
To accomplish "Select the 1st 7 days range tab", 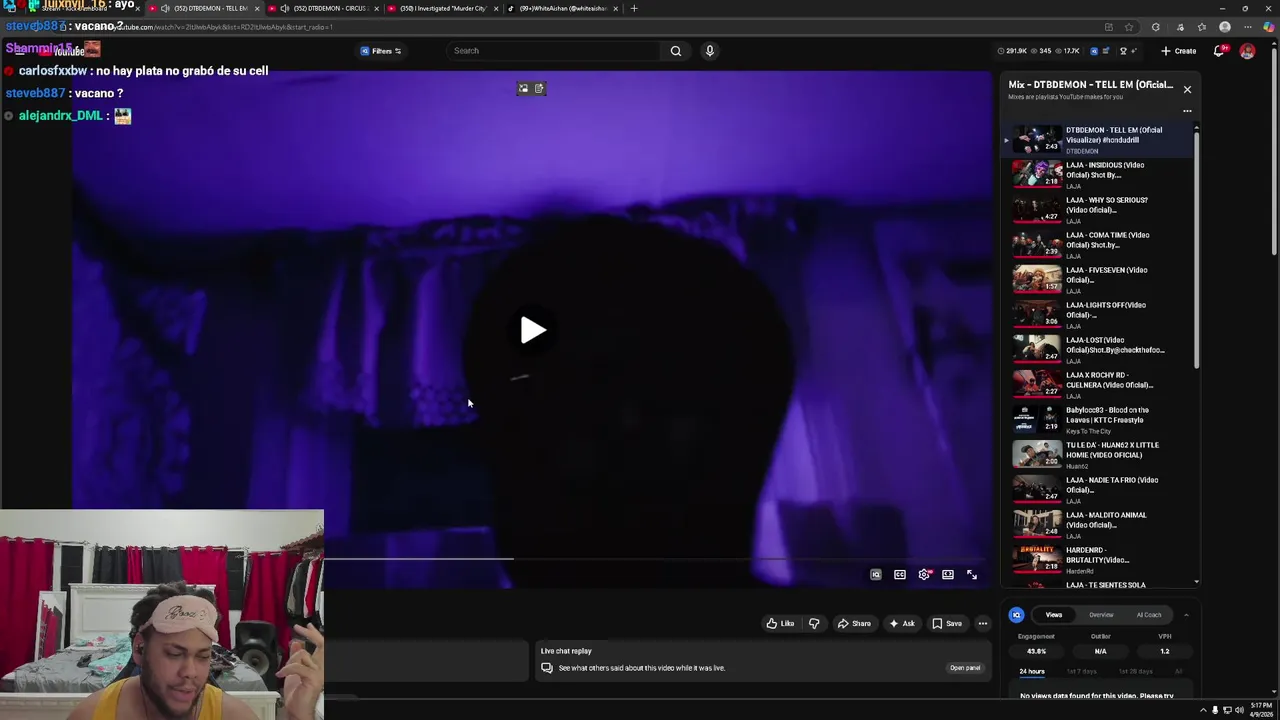I will tap(1082, 672).
